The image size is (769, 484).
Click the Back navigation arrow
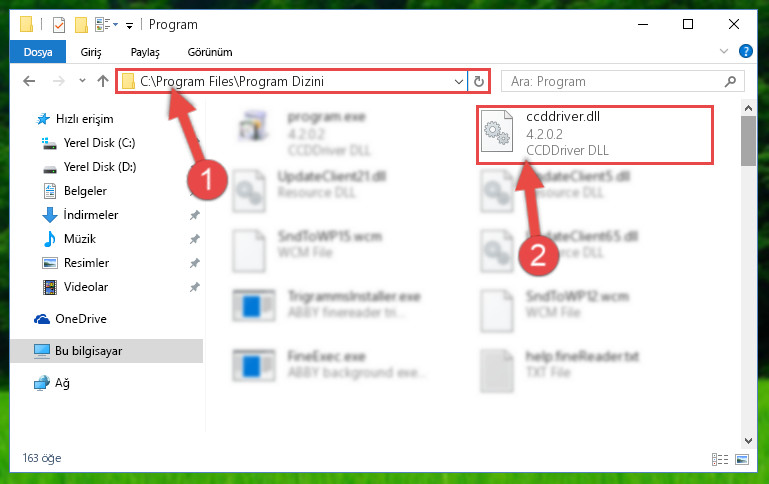[x=29, y=81]
